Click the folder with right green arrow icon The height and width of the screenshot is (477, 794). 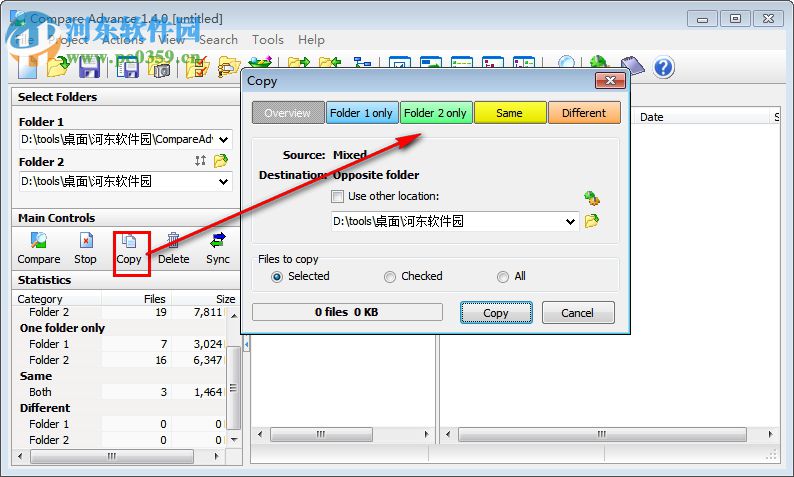point(298,62)
